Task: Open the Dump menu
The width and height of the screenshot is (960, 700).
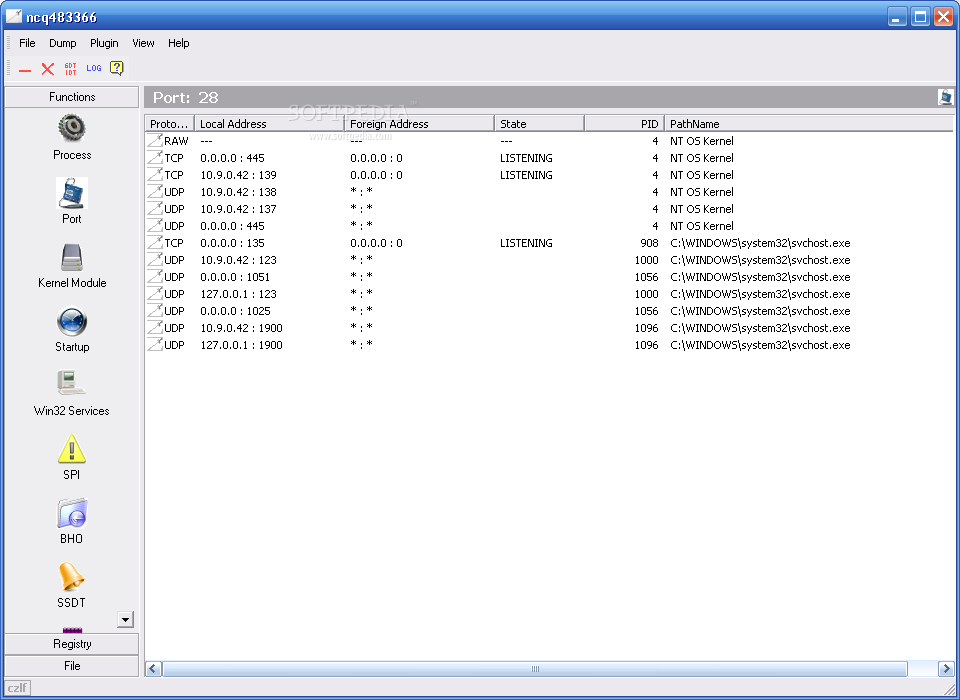Action: coord(62,43)
